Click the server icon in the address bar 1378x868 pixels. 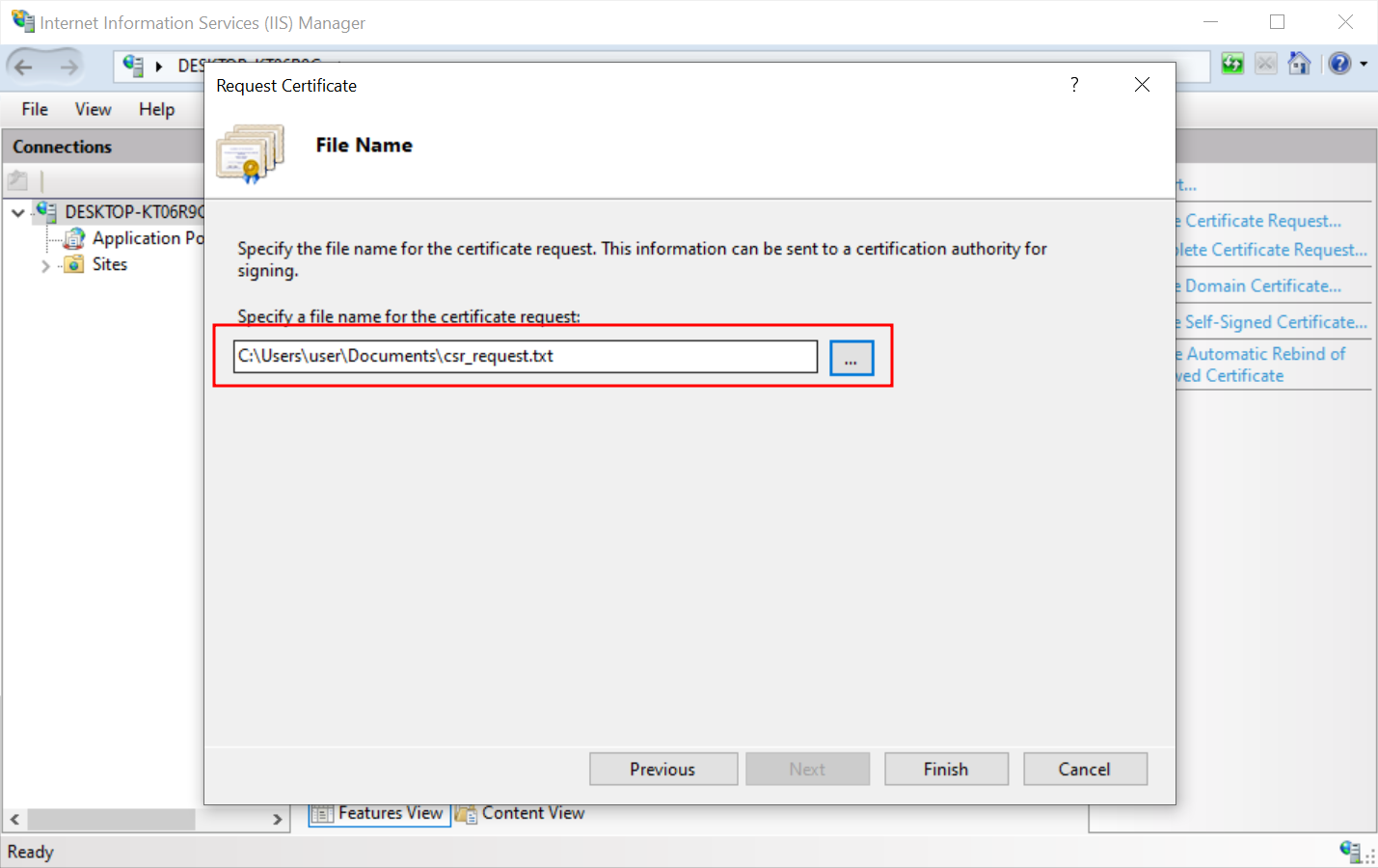[133, 66]
